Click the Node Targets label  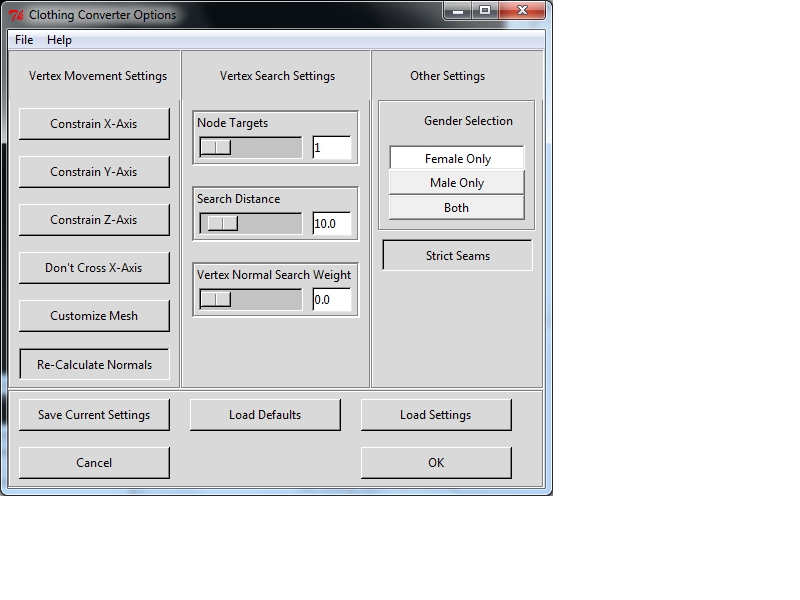(233, 122)
